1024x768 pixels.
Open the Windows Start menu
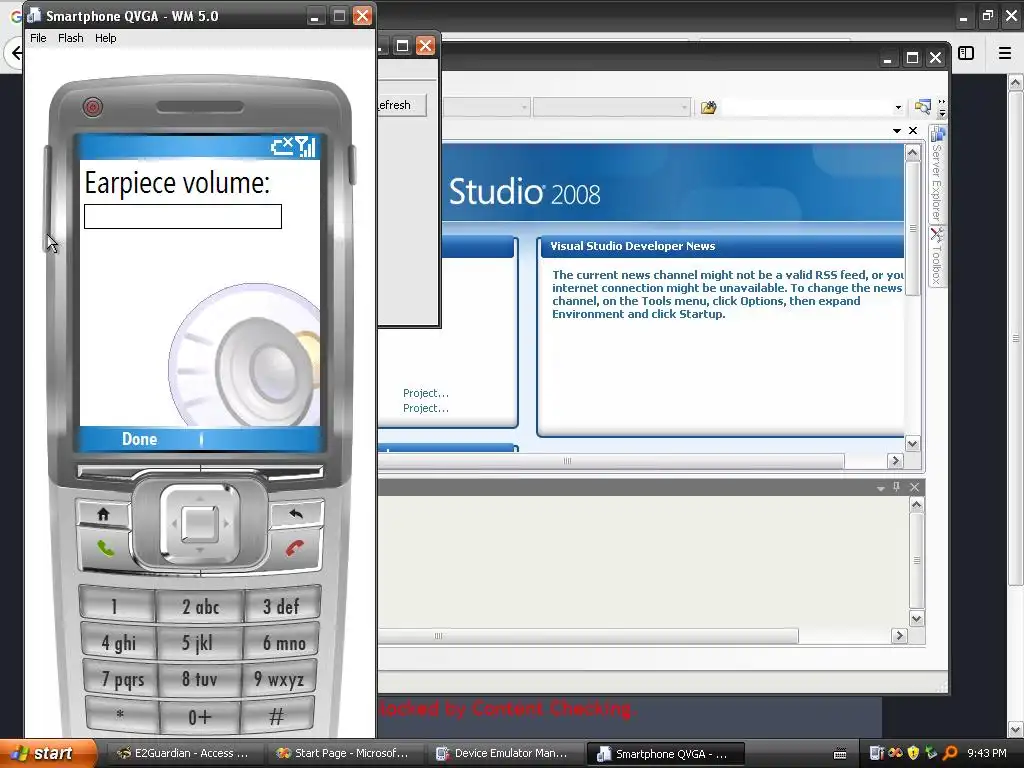48,753
